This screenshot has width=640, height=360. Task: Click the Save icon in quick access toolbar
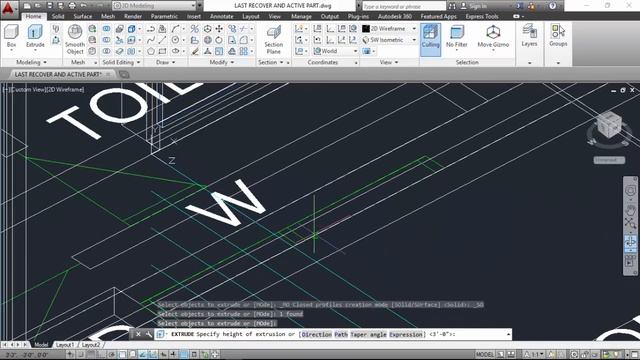click(49, 6)
